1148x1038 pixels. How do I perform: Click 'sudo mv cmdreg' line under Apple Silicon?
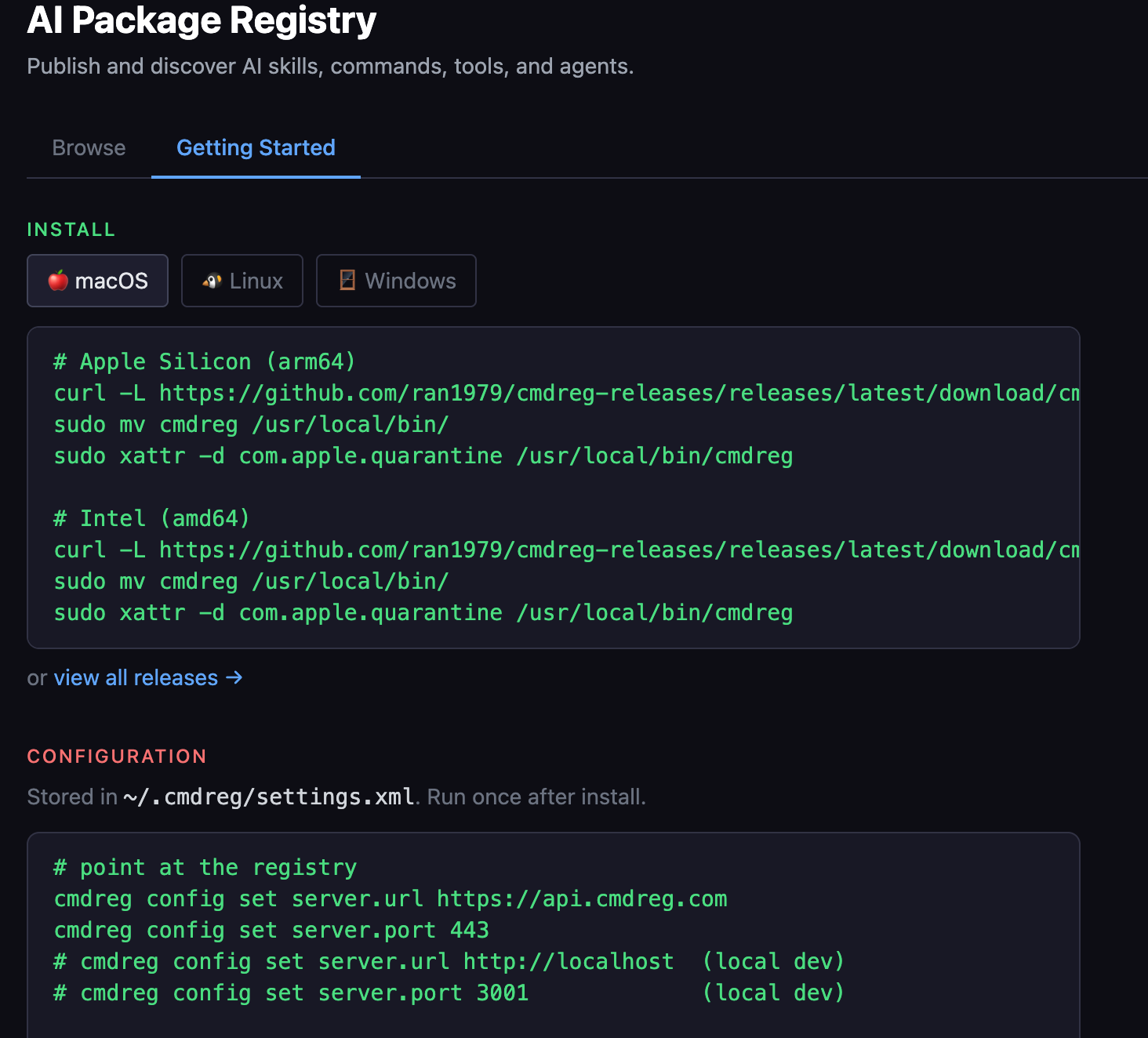[x=251, y=424]
